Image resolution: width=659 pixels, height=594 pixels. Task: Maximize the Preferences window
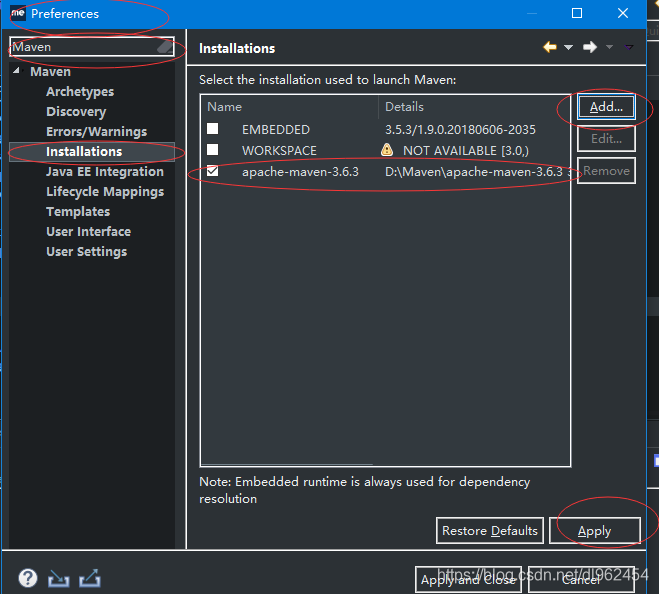tap(577, 13)
